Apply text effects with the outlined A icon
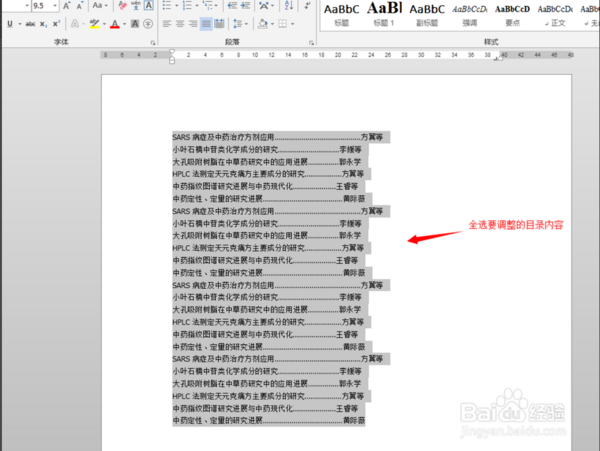 point(75,24)
